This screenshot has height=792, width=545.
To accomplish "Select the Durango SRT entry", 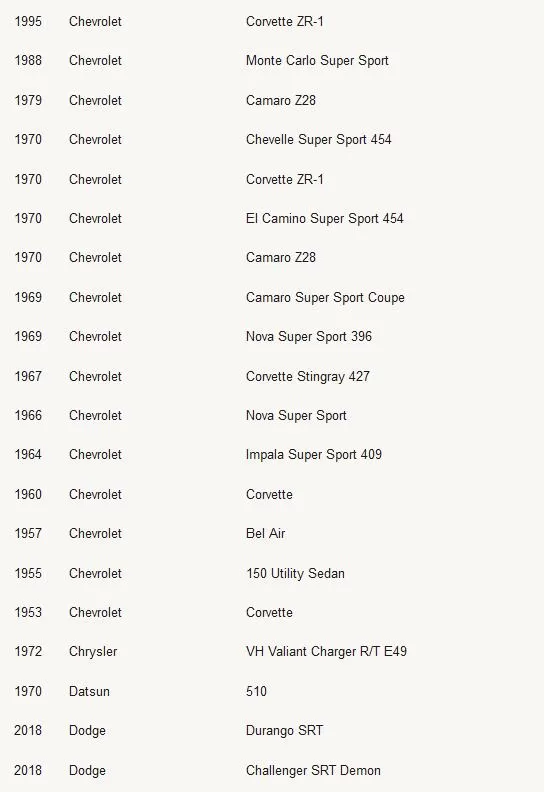I will pos(284,730).
